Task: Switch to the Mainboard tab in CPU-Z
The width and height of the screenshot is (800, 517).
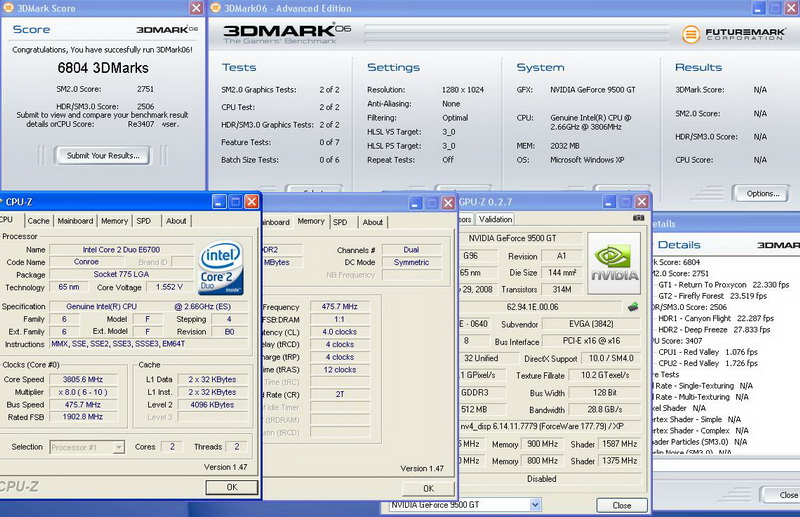Action: 75,220
